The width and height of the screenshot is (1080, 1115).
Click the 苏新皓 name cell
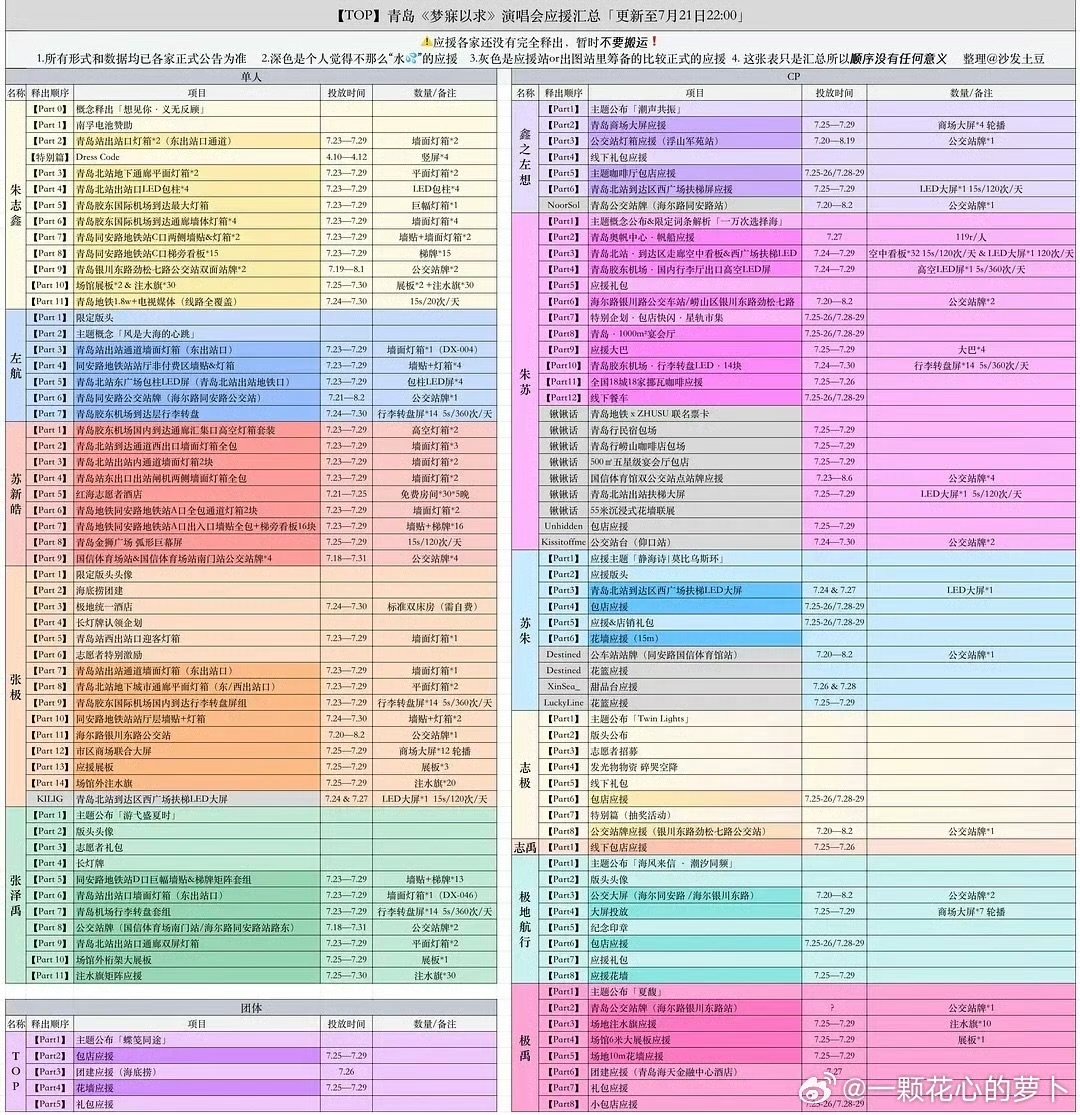[16, 494]
